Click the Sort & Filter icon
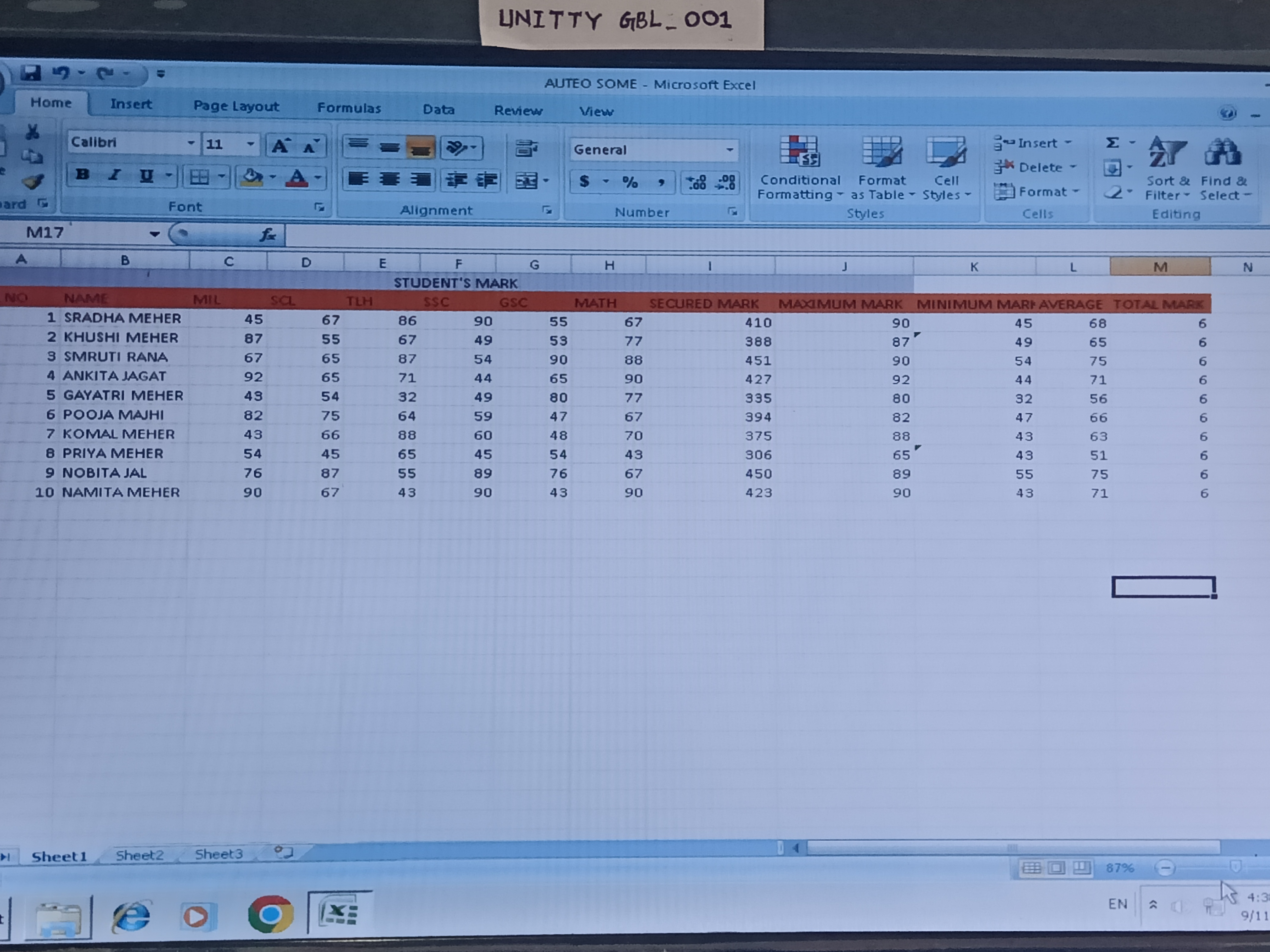The width and height of the screenshot is (1270, 952). [x=1167, y=153]
